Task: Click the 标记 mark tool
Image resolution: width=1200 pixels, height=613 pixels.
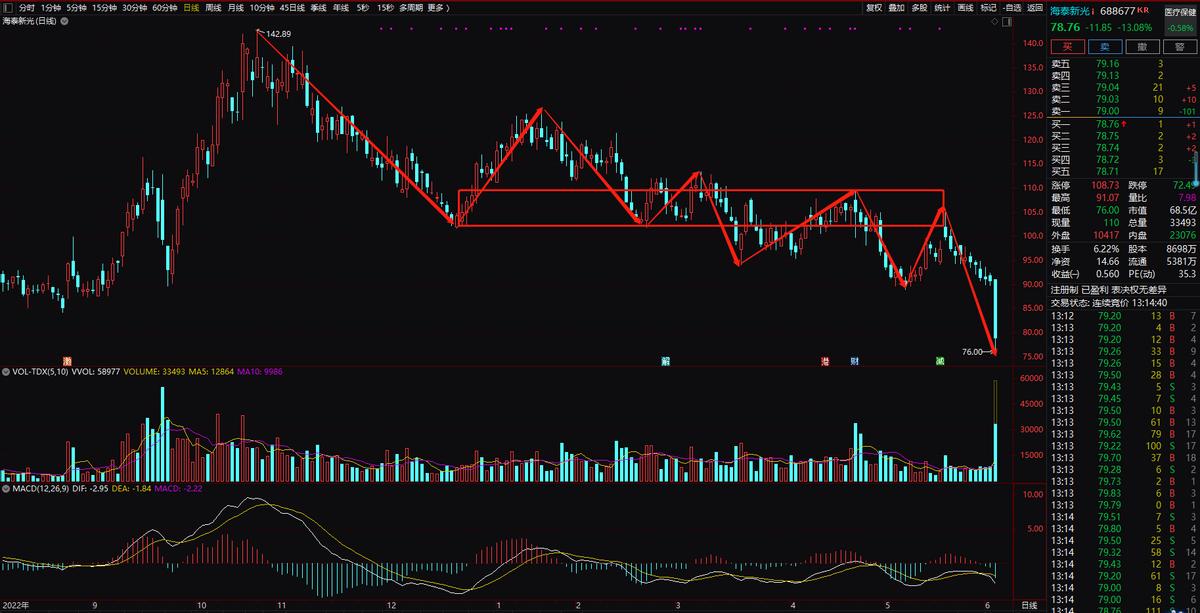Action: [989, 7]
